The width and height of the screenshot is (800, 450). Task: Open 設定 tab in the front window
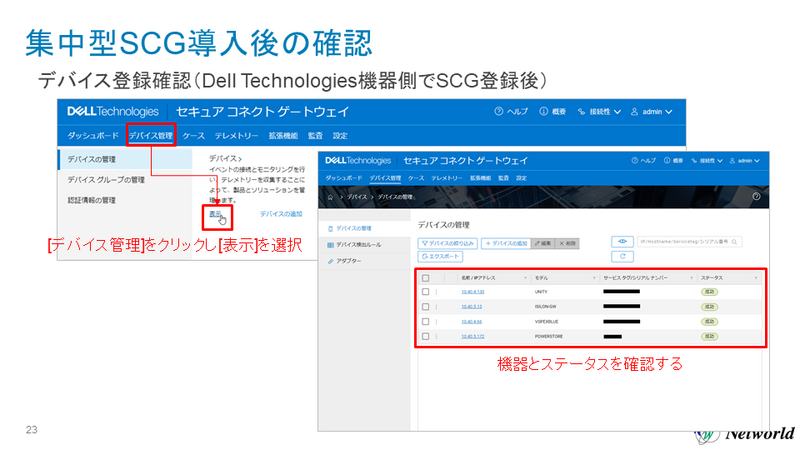521,178
